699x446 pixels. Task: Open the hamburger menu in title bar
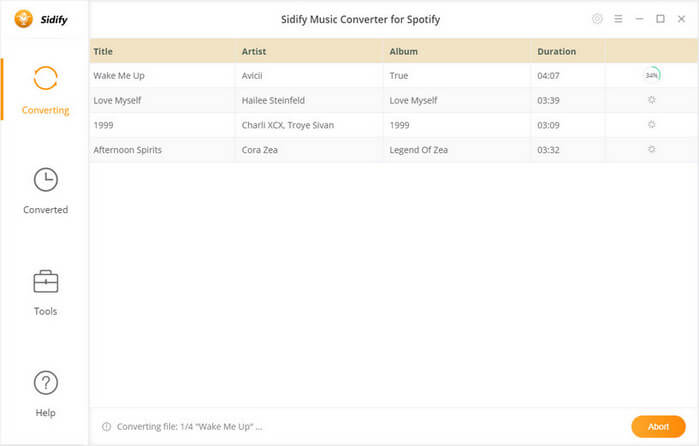618,19
